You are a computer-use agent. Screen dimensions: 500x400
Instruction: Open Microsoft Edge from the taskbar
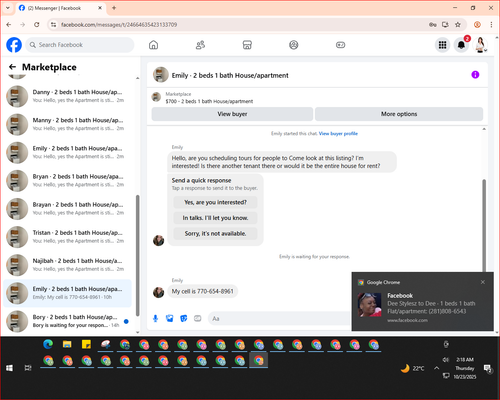pos(48,344)
